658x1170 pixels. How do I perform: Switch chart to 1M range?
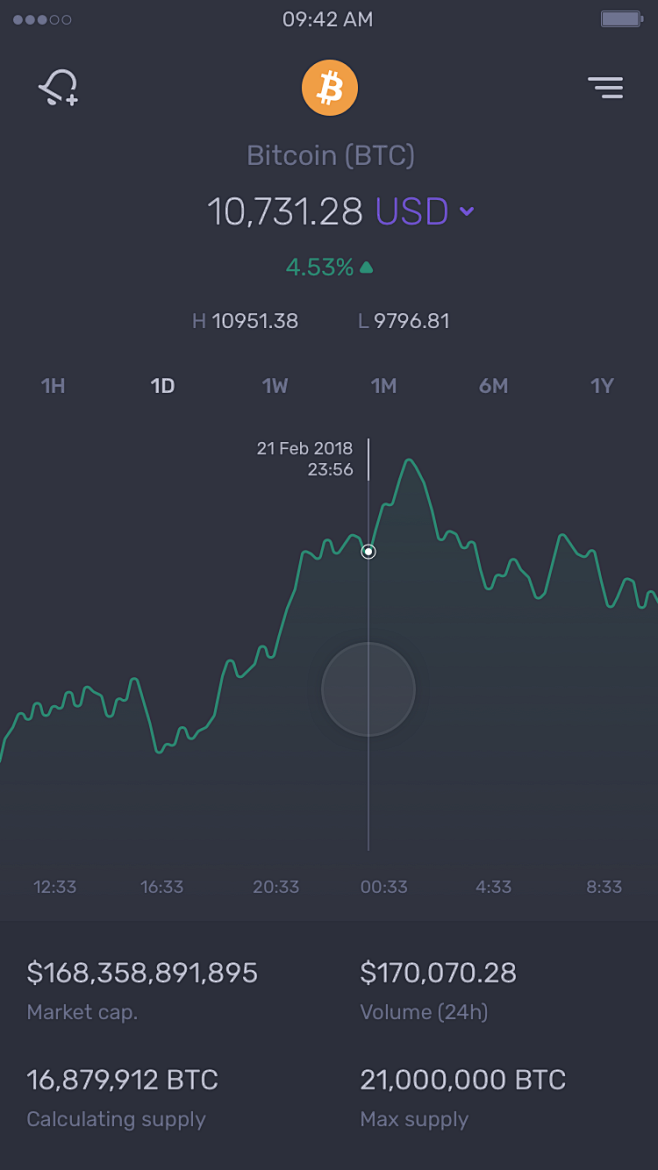tap(384, 386)
